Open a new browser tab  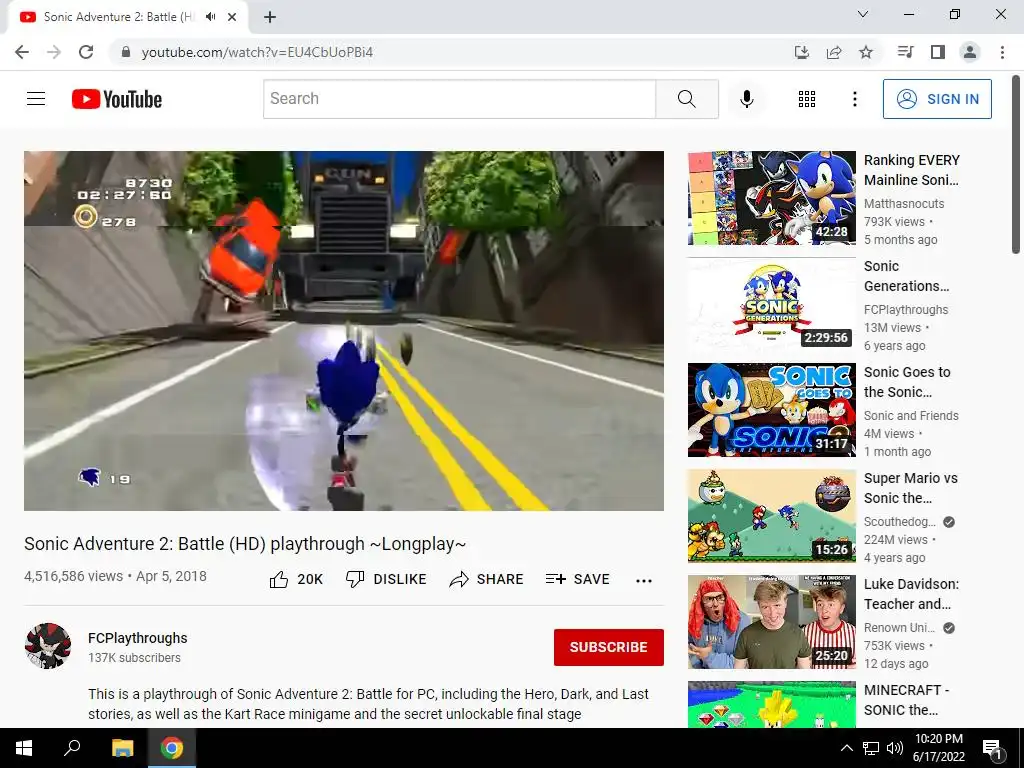(x=270, y=17)
